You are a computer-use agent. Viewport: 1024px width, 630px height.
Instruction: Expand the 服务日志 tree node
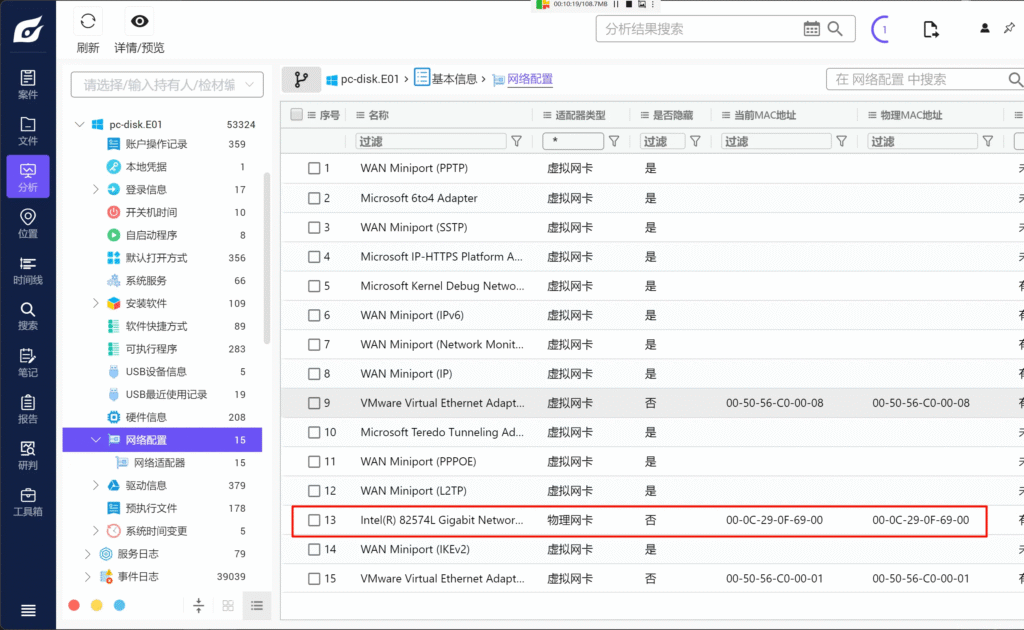tap(88, 554)
